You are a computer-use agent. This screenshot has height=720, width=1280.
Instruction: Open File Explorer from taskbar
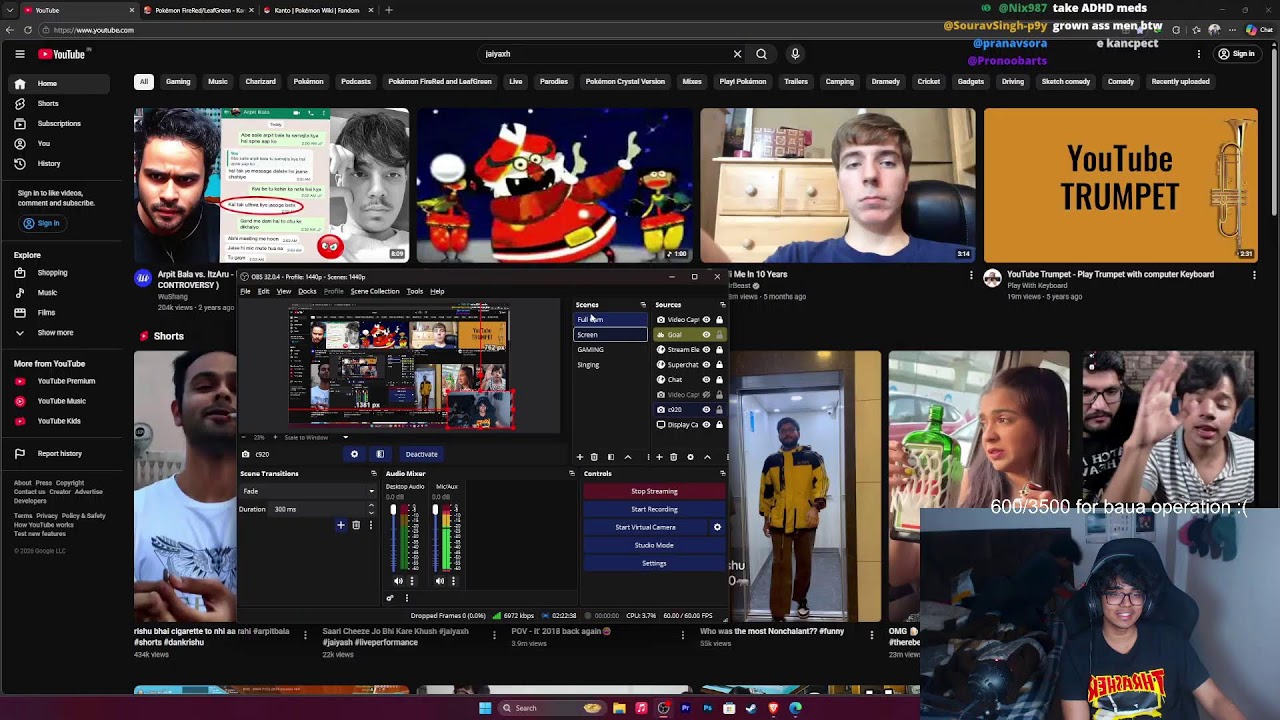click(619, 708)
